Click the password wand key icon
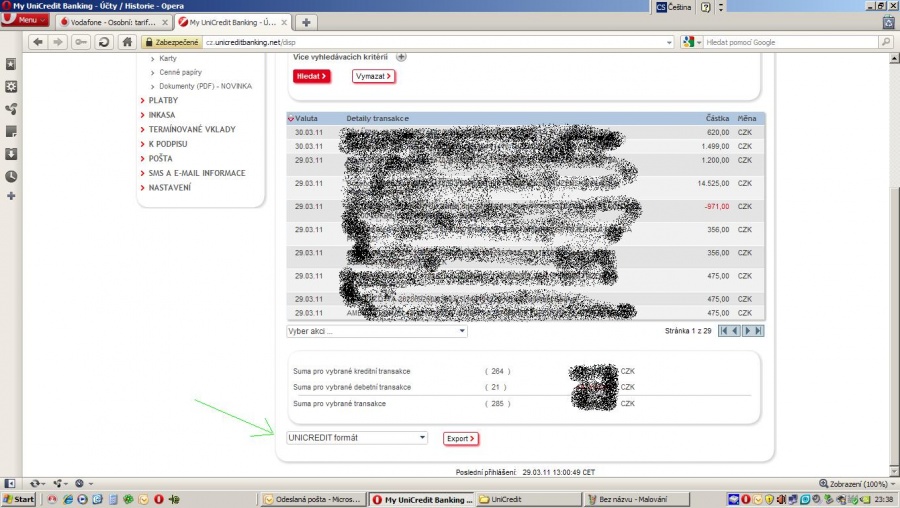This screenshot has width=900, height=508. pyautogui.click(x=81, y=42)
